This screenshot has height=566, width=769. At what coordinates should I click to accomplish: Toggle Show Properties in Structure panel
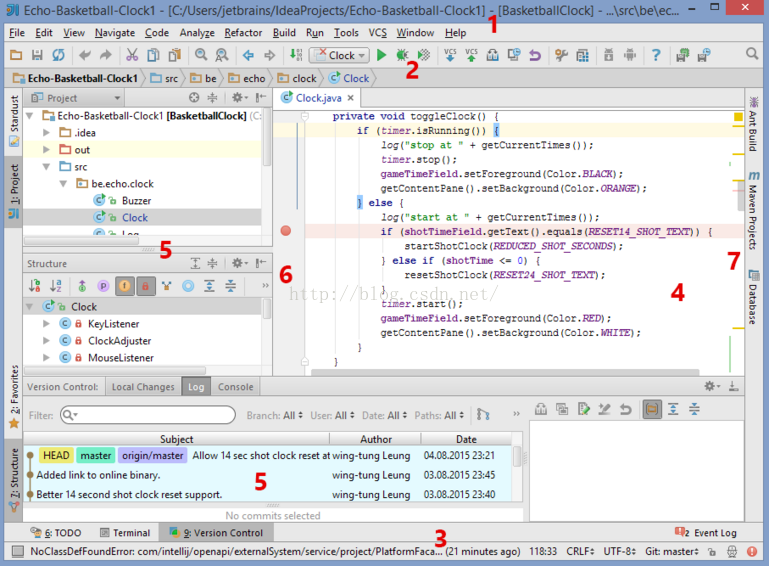click(x=103, y=286)
